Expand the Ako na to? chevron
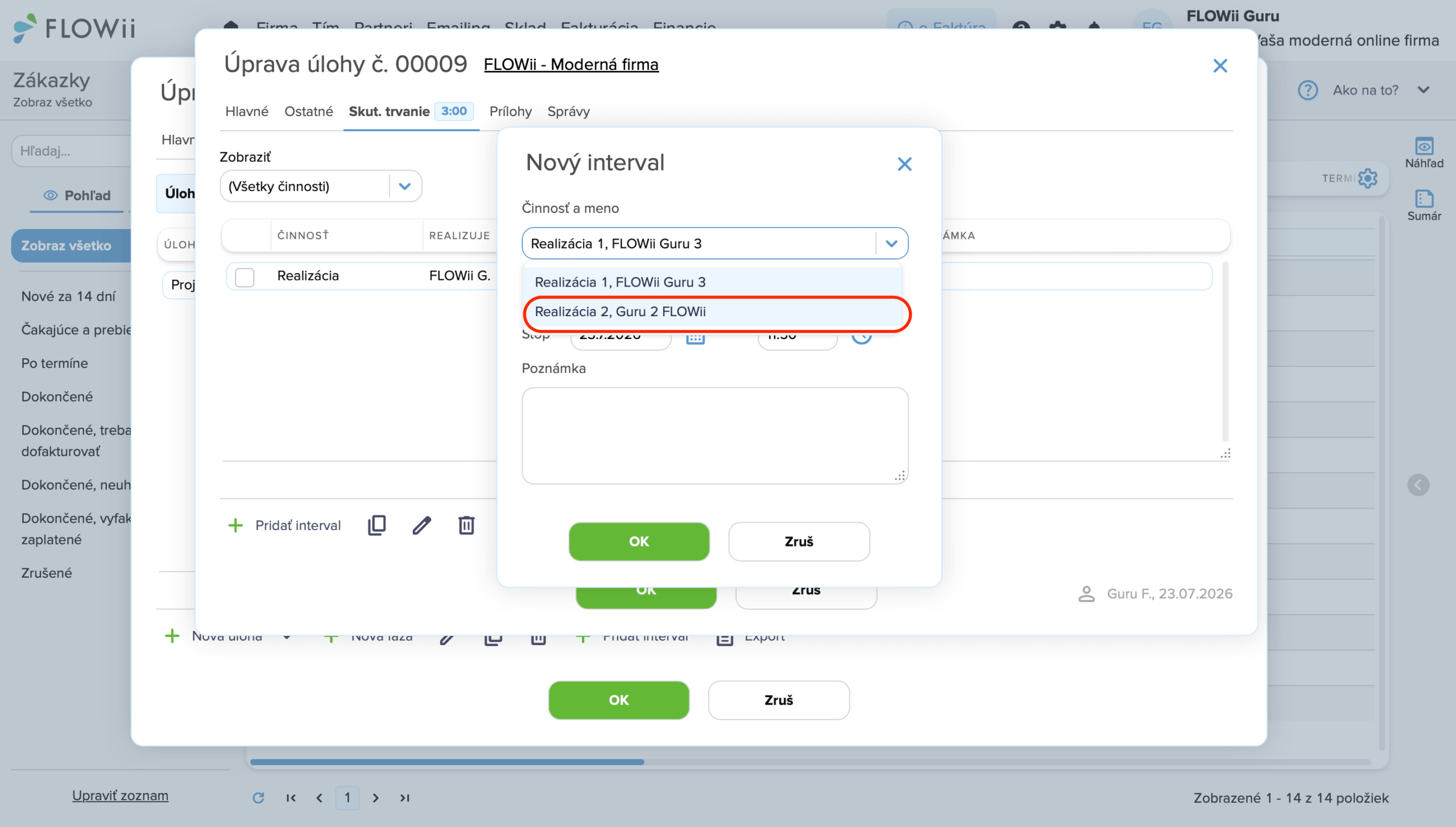 [x=1424, y=90]
